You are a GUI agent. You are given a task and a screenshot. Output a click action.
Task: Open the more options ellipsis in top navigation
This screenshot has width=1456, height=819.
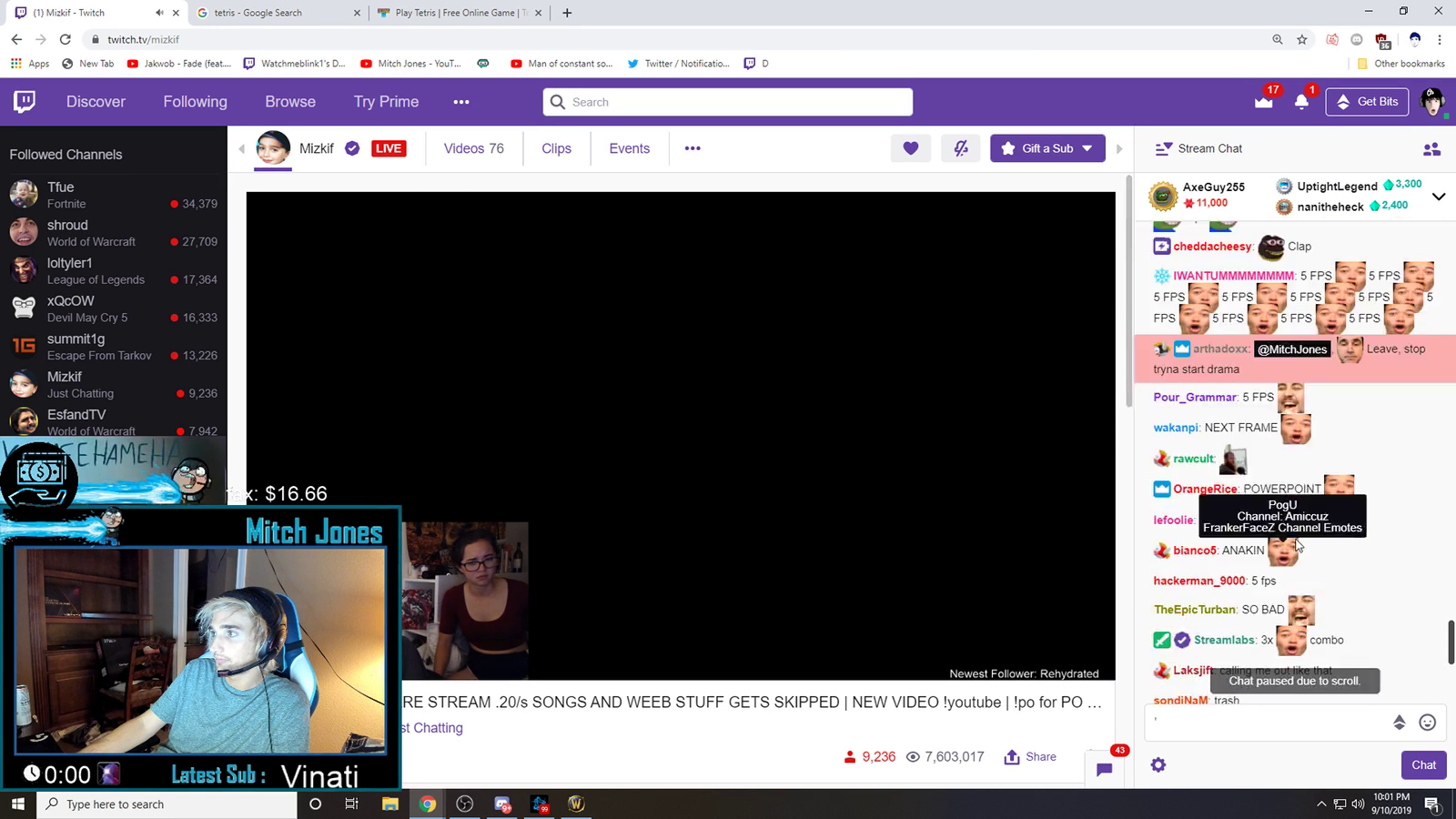click(461, 102)
